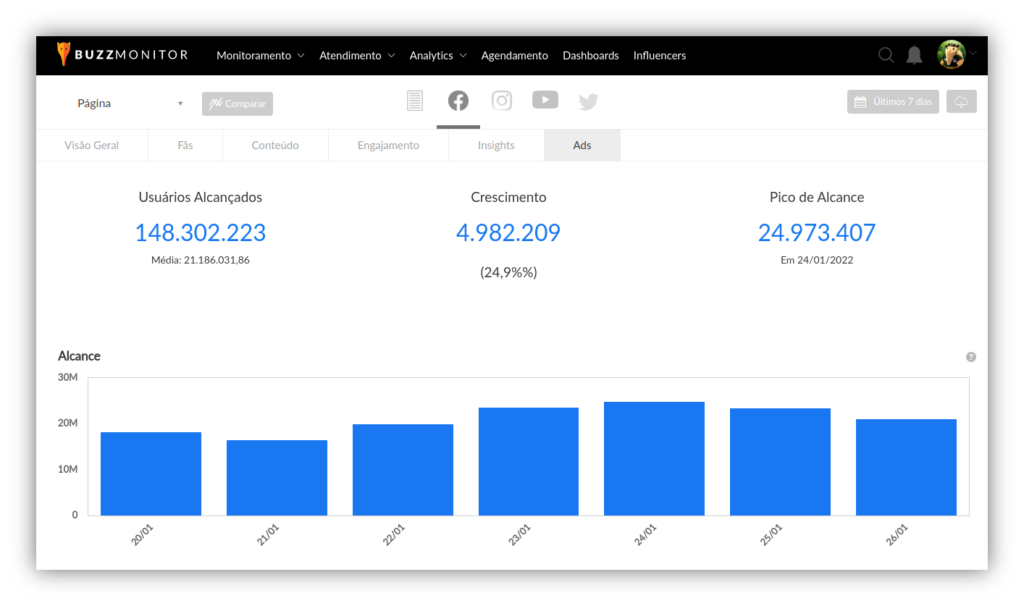Switch to the YouTube network icon
1024x606 pixels.
545,100
